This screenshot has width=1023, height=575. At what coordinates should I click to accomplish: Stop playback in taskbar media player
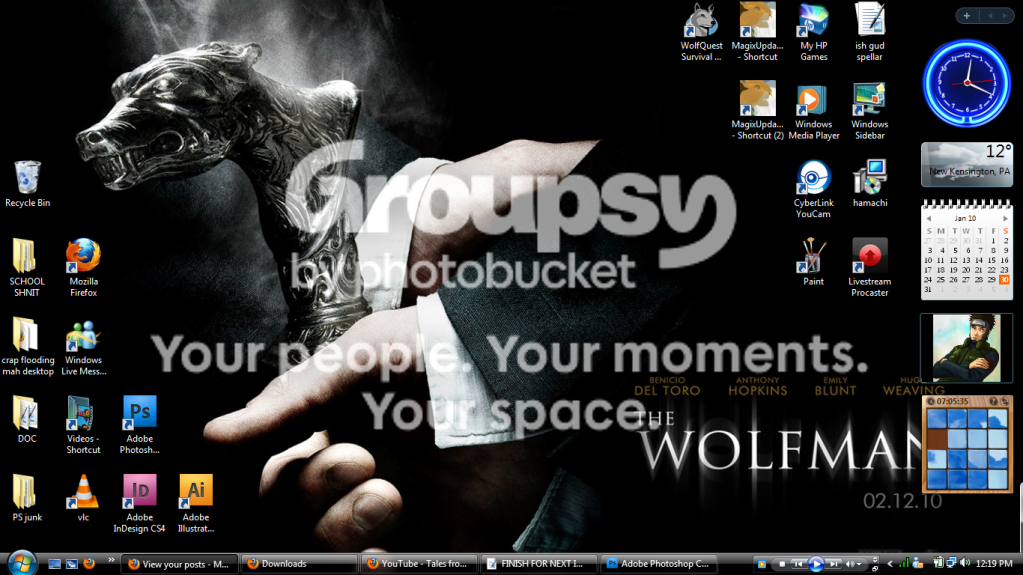782,564
